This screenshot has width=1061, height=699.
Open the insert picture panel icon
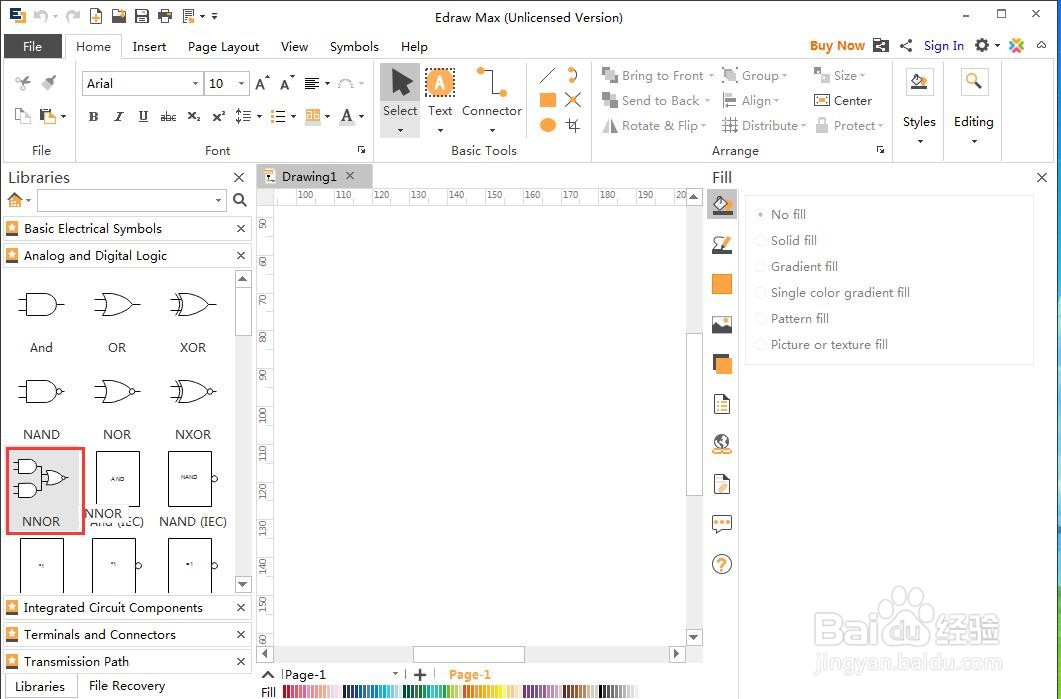722,324
